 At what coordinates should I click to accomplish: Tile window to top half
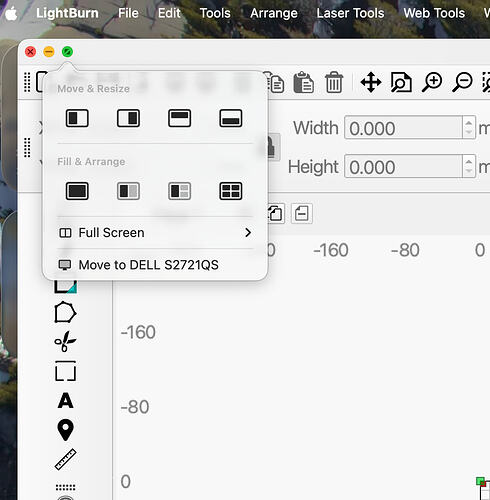(x=179, y=118)
